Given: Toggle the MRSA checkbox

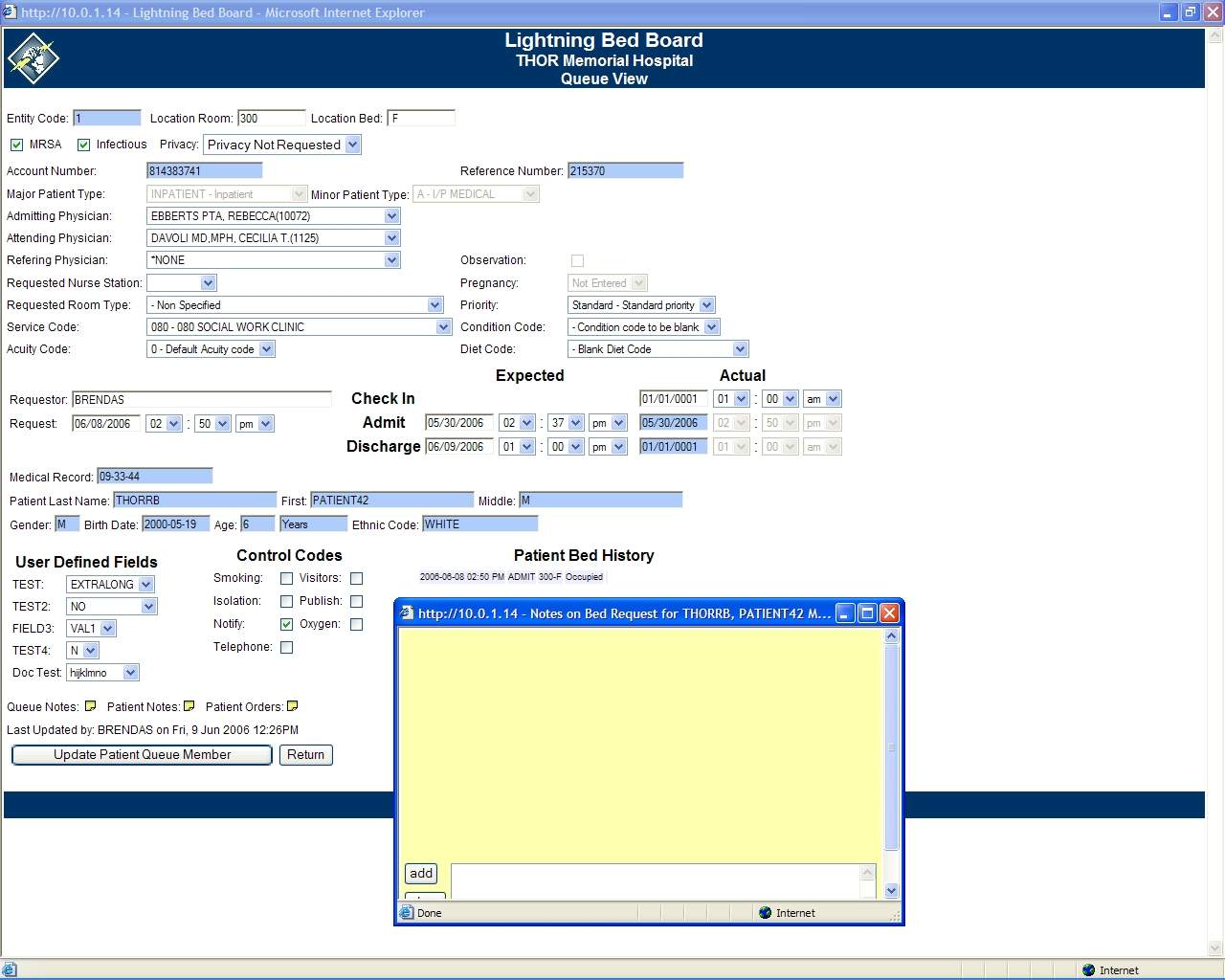Looking at the screenshot, I should 16,145.
